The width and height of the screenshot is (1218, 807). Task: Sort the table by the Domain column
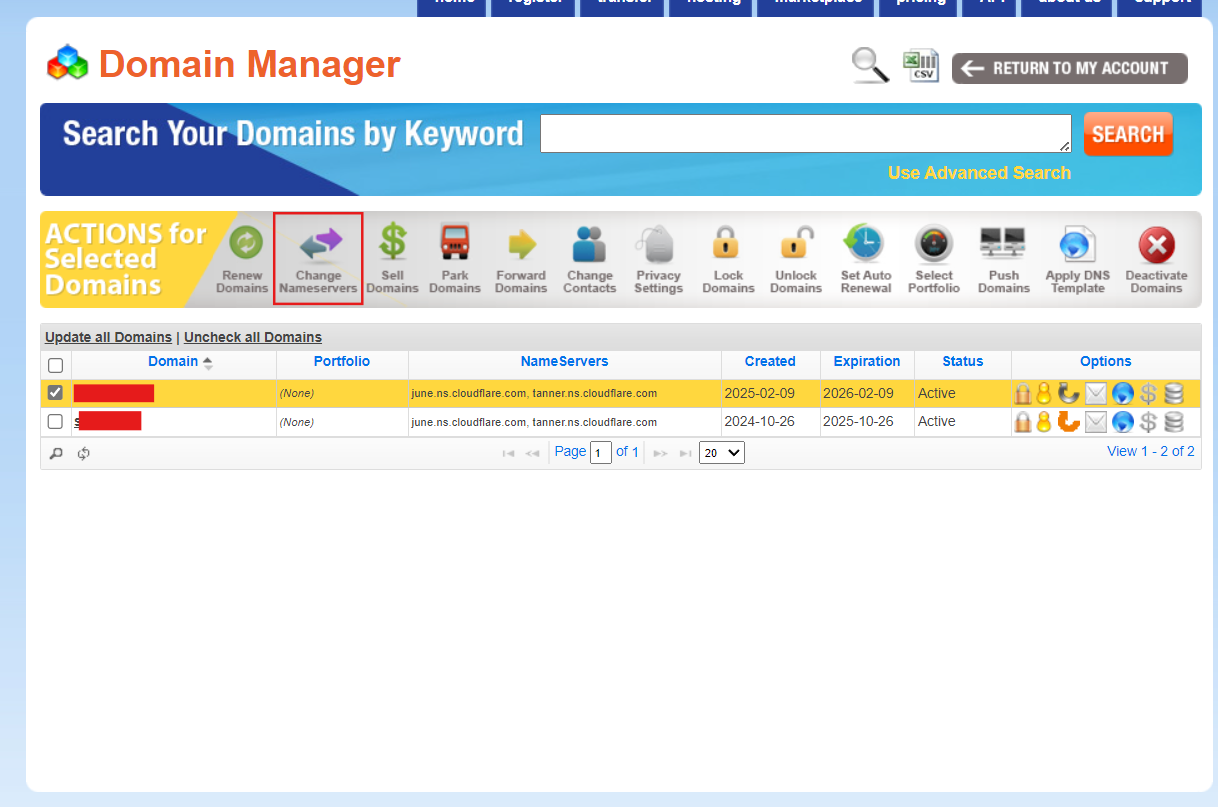pos(173,362)
